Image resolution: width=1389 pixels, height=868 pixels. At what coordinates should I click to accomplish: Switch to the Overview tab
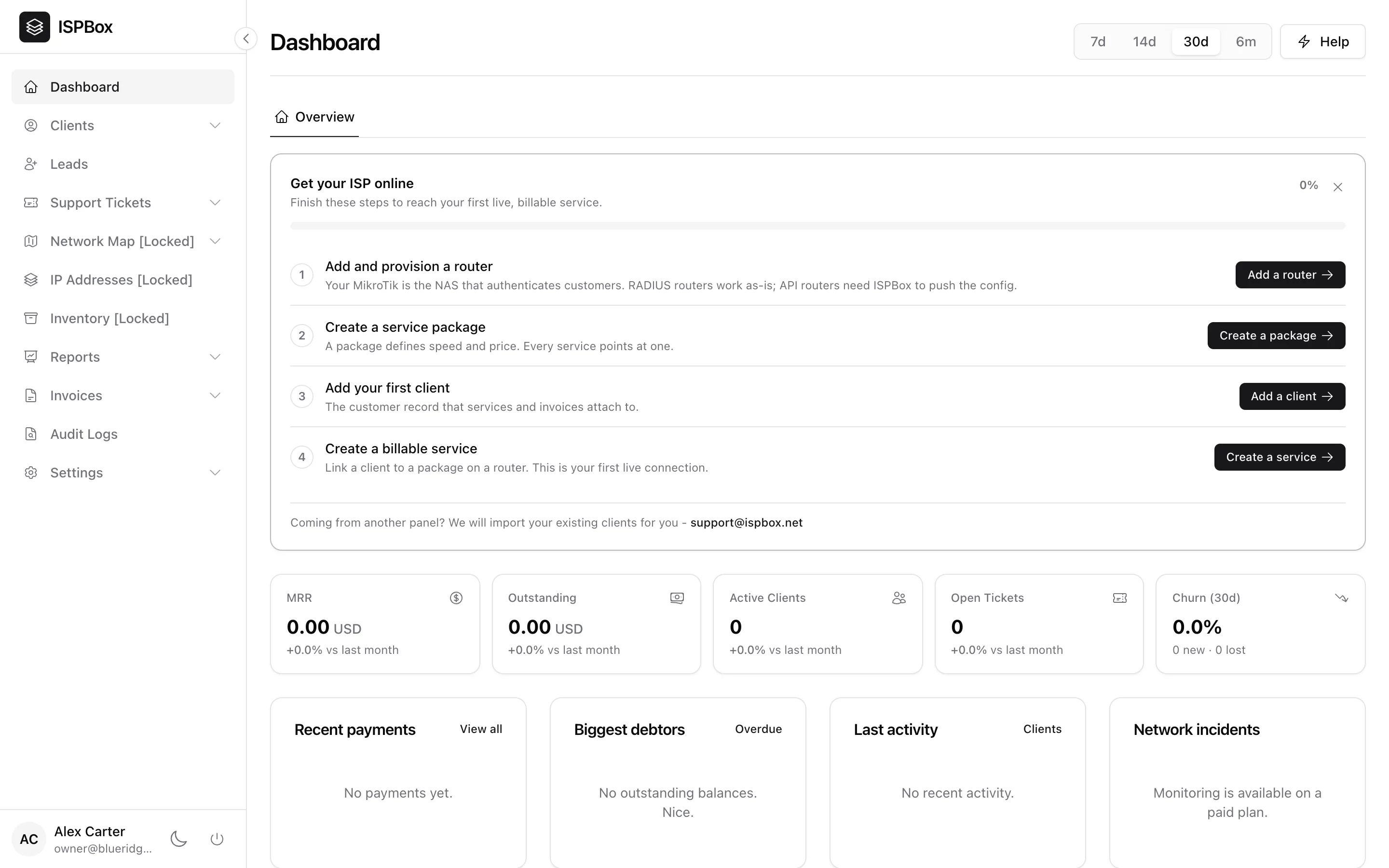click(314, 117)
